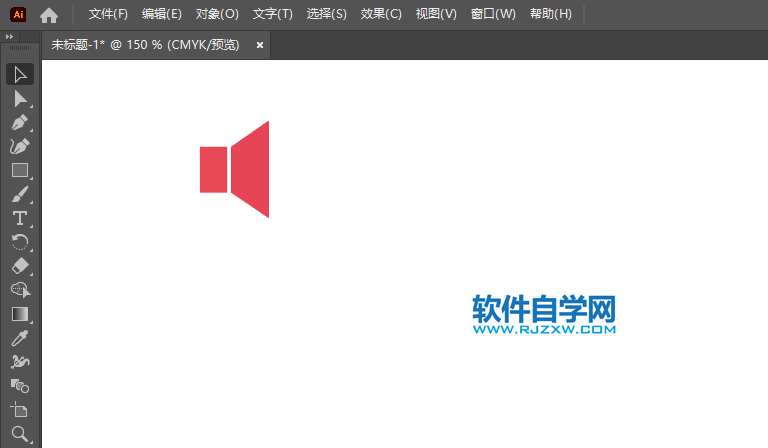Select the Pen tool
768x448 pixels.
pyautogui.click(x=20, y=122)
